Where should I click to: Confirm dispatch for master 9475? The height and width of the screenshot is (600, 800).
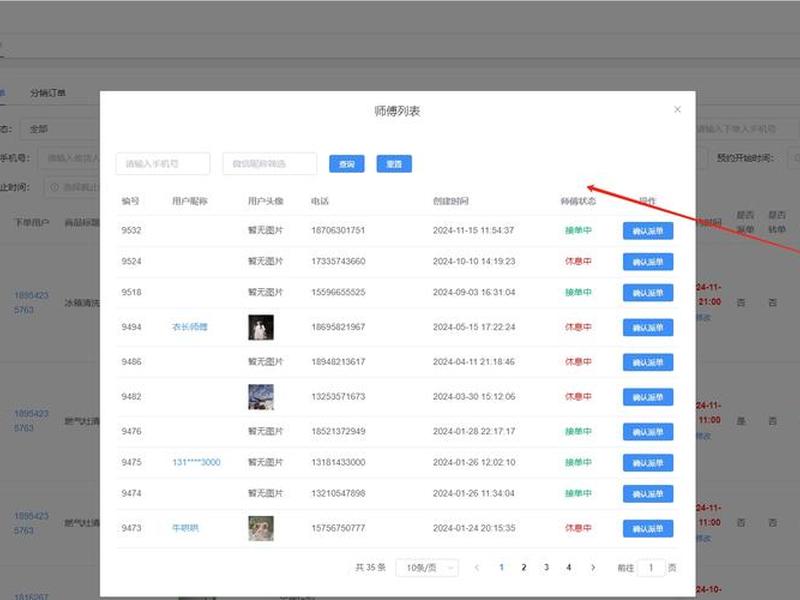pos(647,463)
